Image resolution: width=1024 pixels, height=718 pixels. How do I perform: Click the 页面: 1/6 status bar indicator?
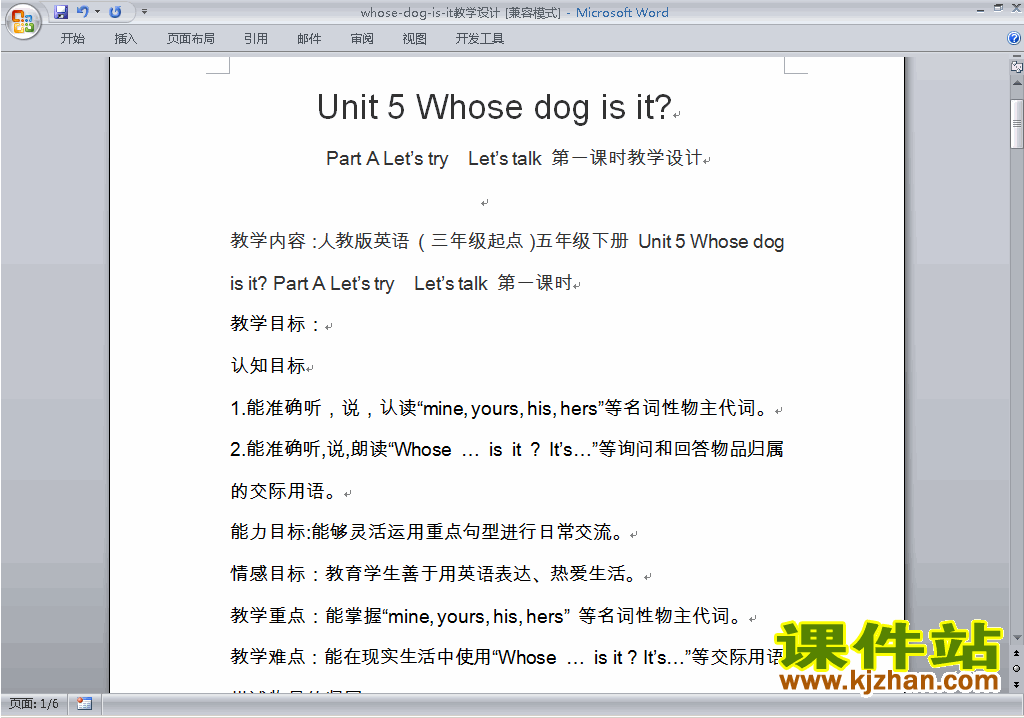click(x=33, y=704)
